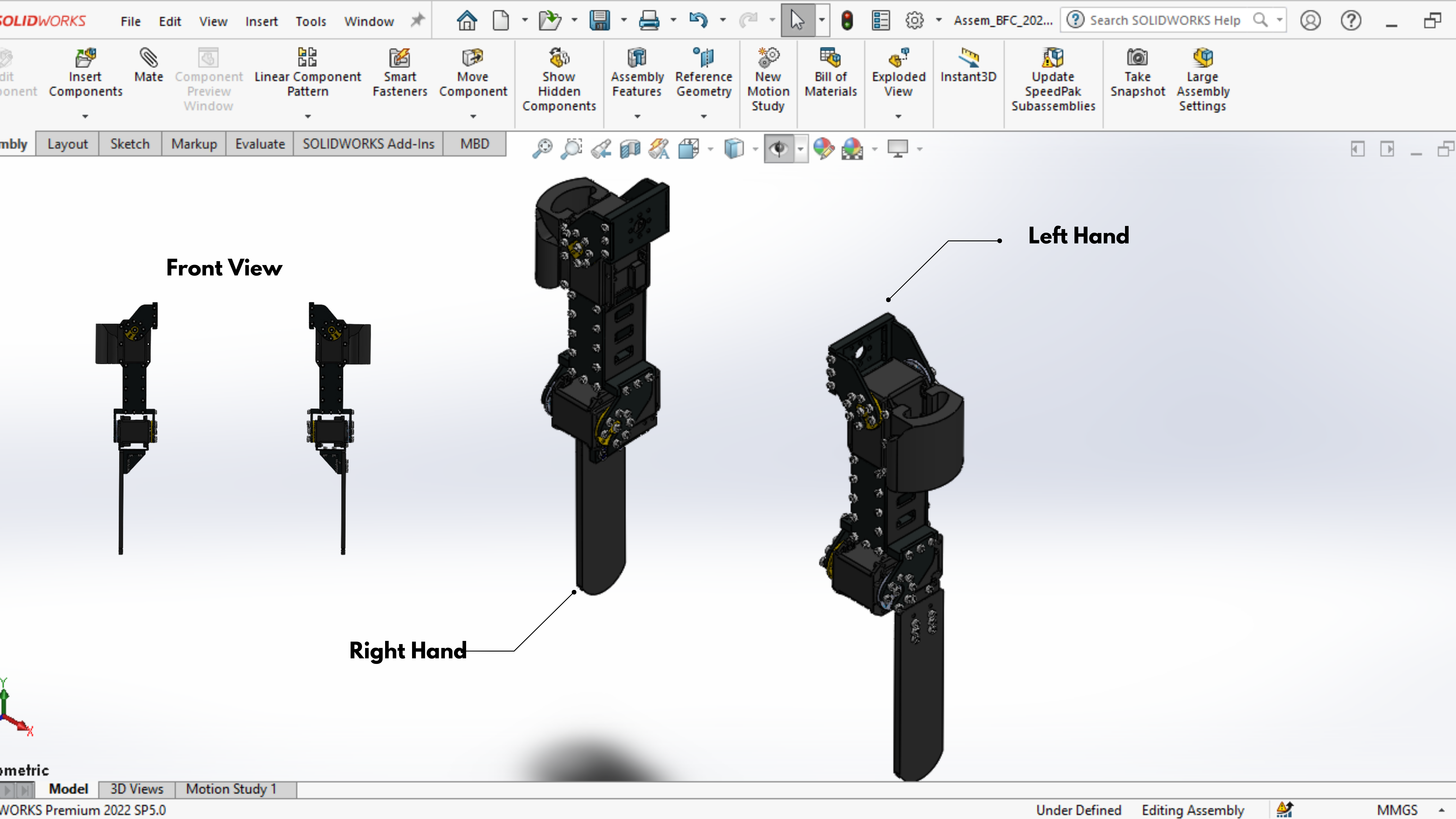Expand Assembly Features dropdown arrow
This screenshot has height=819, width=1456.
pos(637,116)
